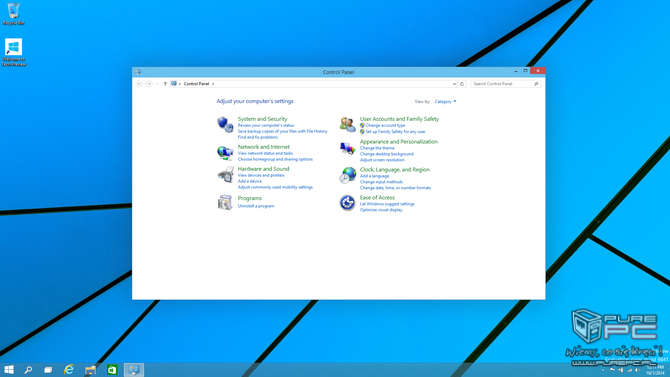Open the Network and Internet globe icon
The height and width of the screenshot is (377, 670).
coord(225,153)
